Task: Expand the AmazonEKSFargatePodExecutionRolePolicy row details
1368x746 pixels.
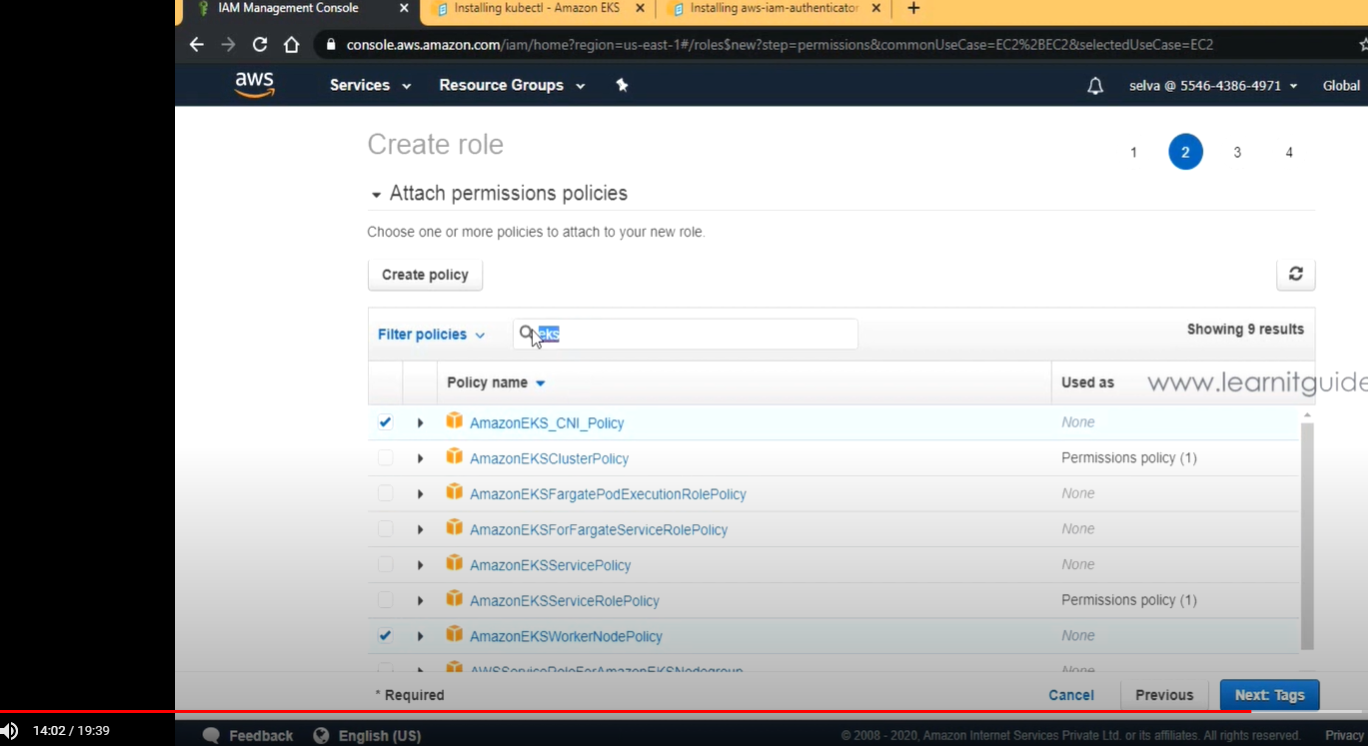Action: pyautogui.click(x=420, y=494)
